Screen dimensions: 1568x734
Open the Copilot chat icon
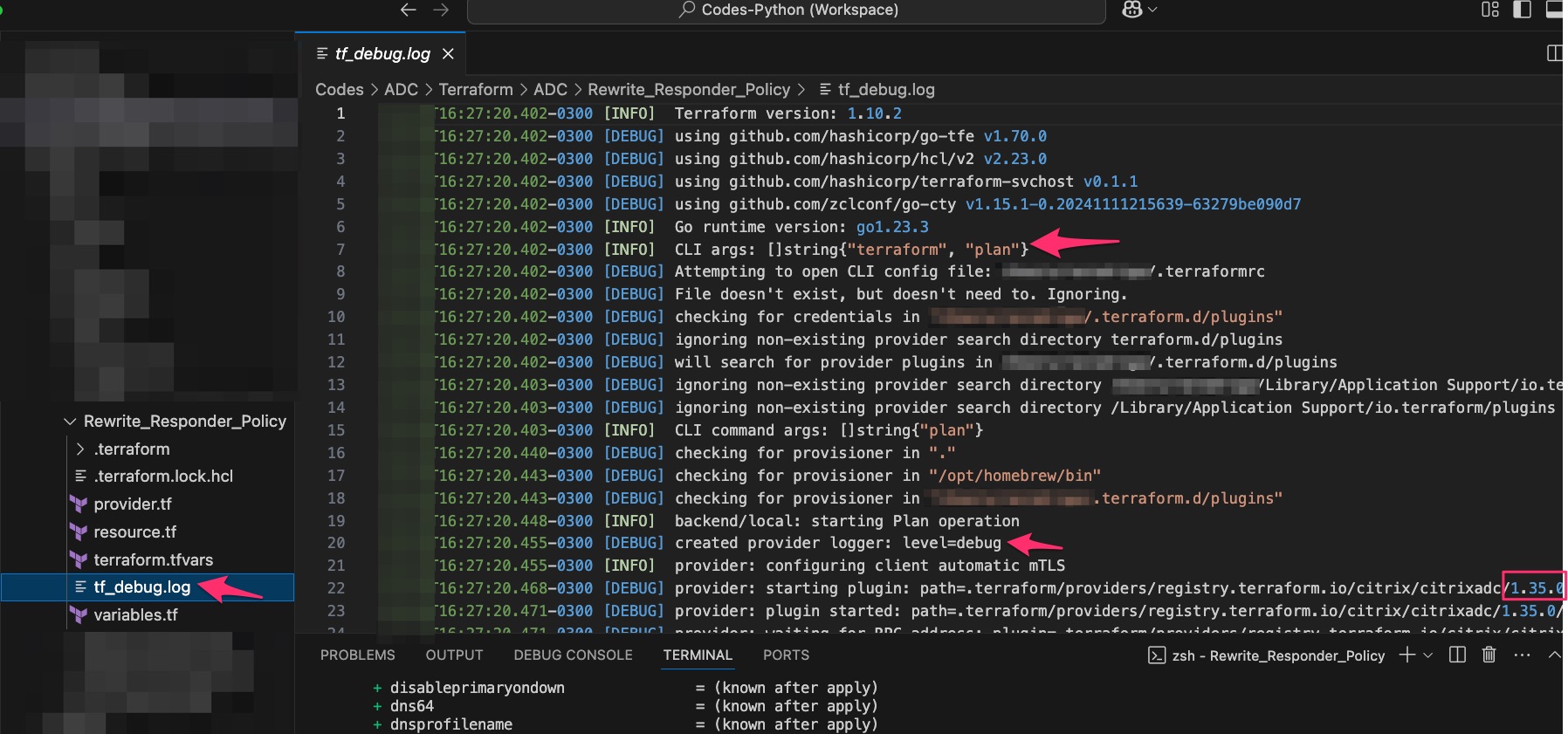click(1132, 10)
